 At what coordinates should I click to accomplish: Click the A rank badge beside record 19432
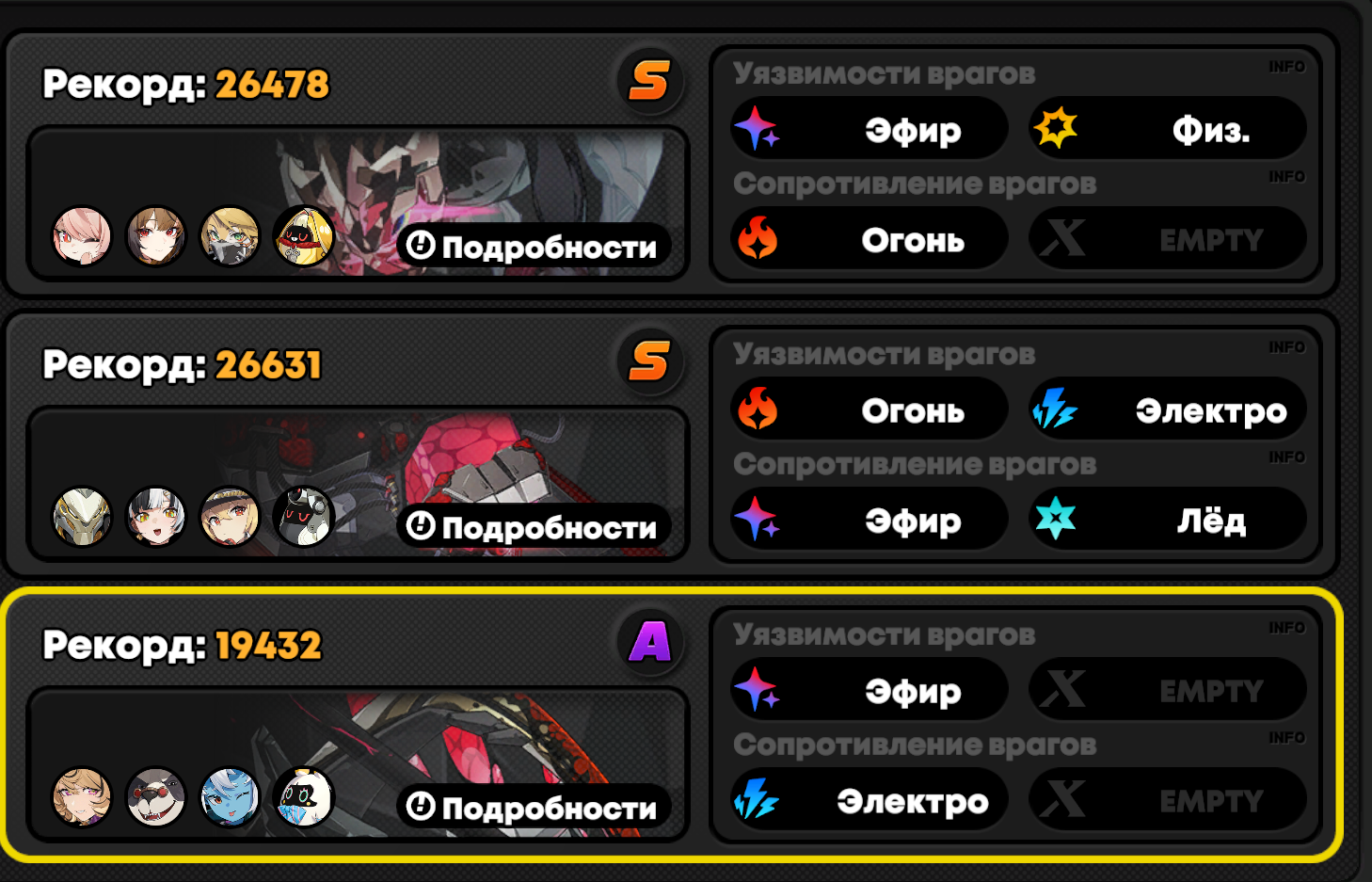tap(649, 642)
